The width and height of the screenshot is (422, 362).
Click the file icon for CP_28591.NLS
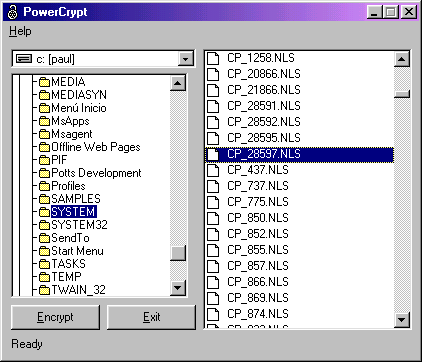tap(213, 106)
